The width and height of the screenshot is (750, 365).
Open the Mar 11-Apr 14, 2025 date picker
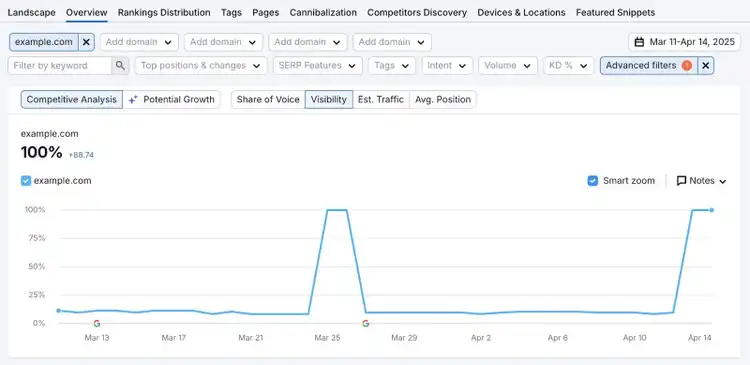point(684,42)
